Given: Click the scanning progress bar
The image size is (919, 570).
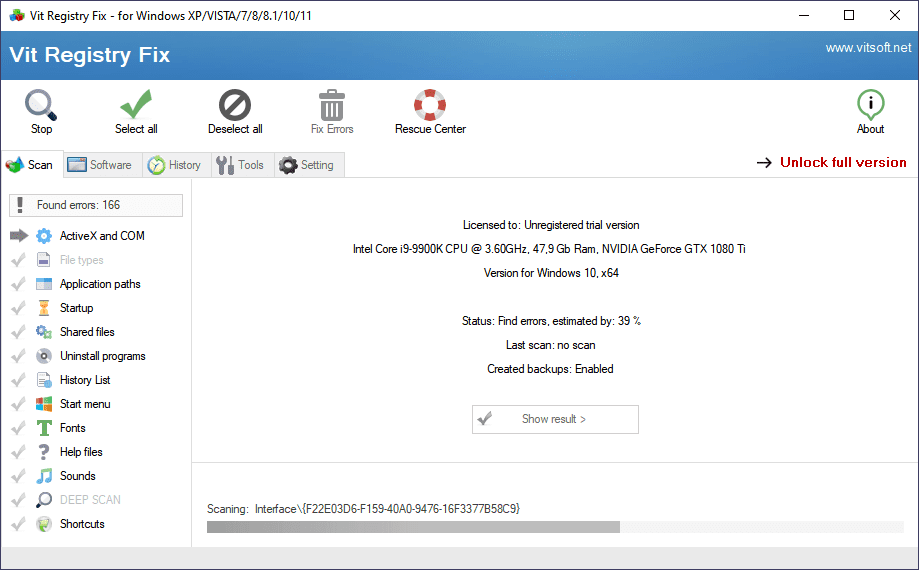Looking at the screenshot, I should coord(555,527).
